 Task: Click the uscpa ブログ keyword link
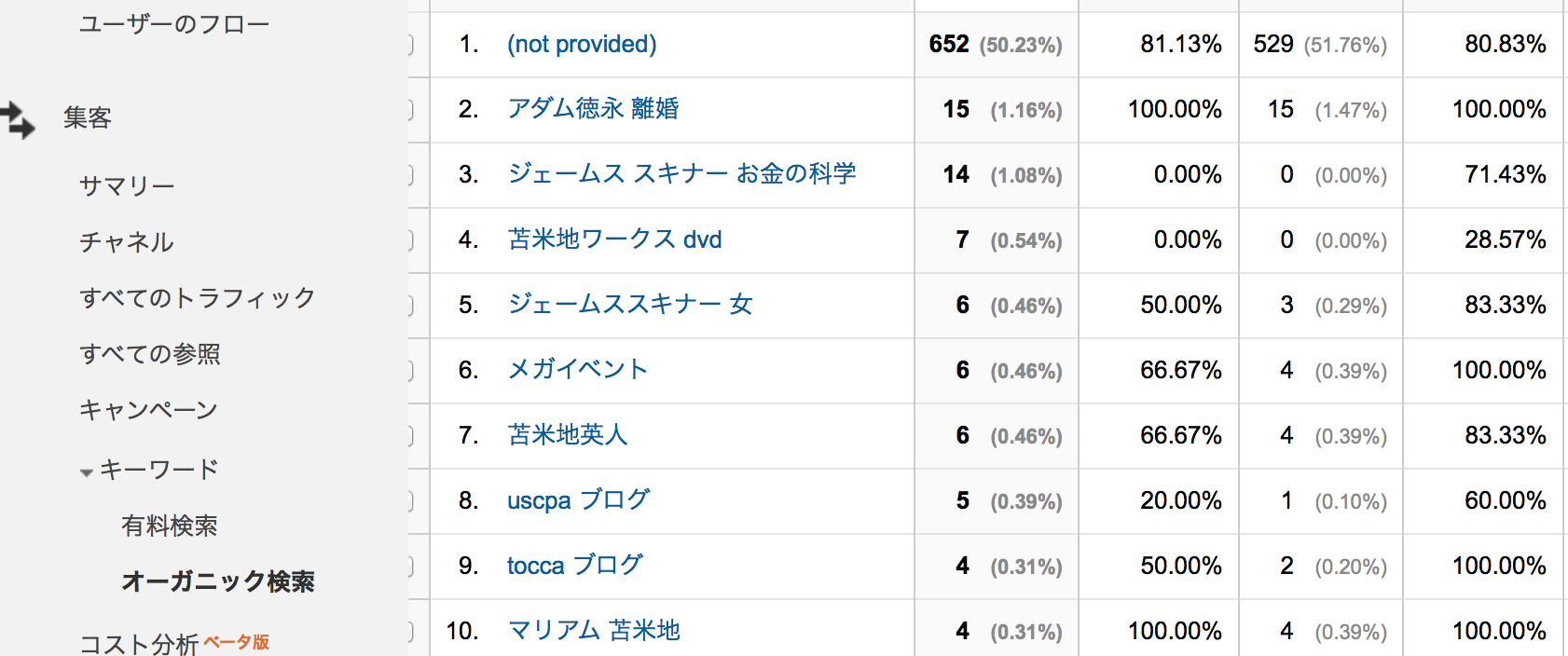click(578, 500)
